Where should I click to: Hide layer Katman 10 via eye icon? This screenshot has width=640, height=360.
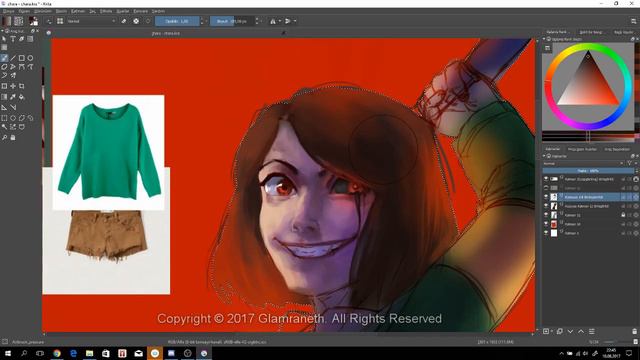click(546, 224)
